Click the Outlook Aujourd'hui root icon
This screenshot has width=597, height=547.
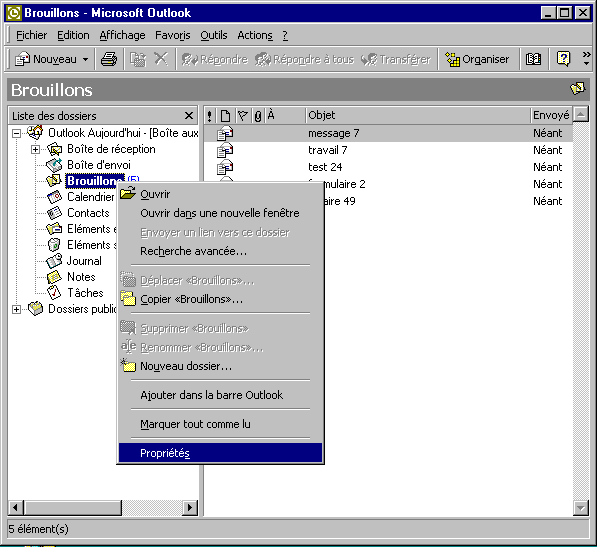coord(35,132)
